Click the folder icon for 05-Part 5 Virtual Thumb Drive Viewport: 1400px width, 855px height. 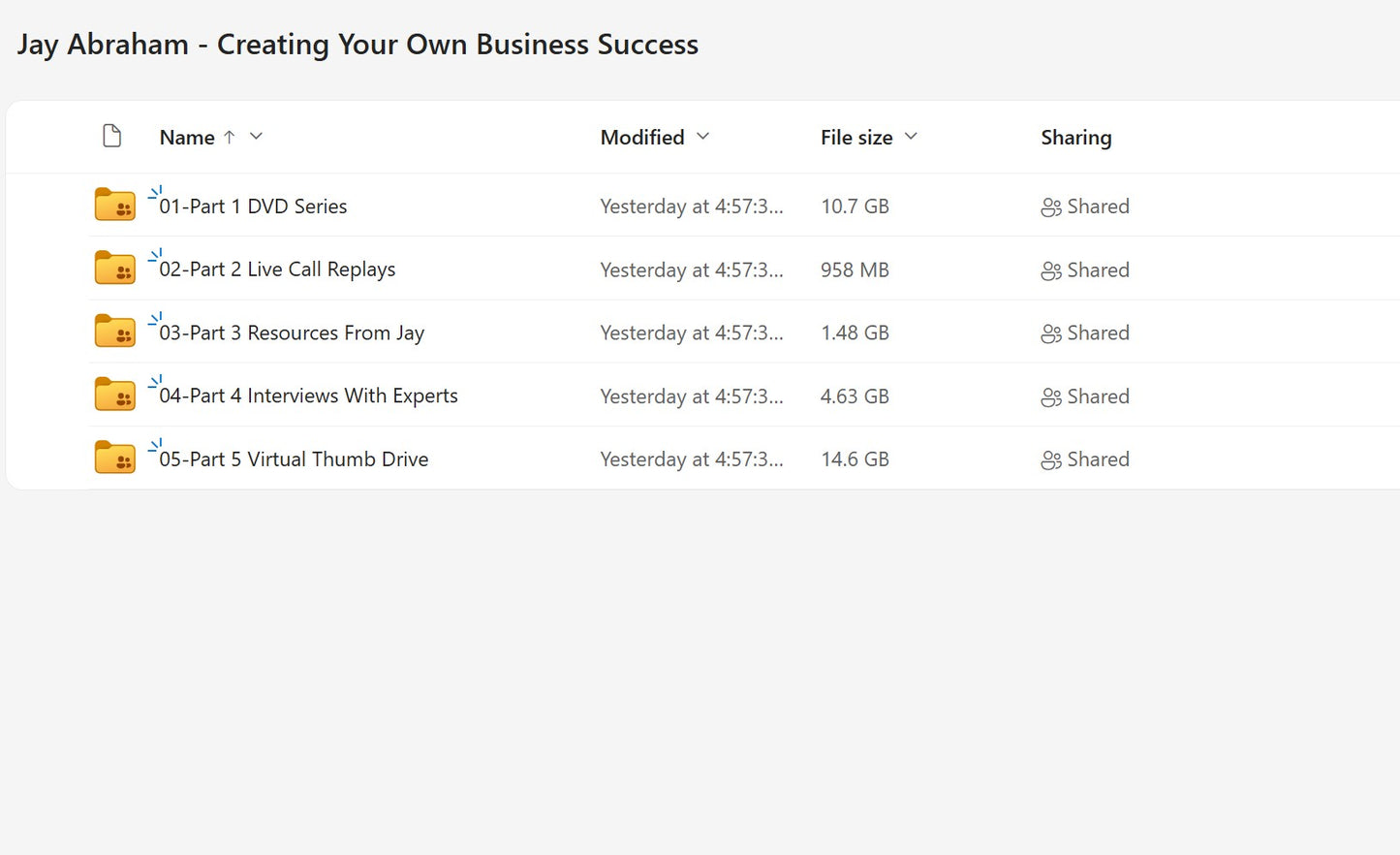click(x=114, y=458)
